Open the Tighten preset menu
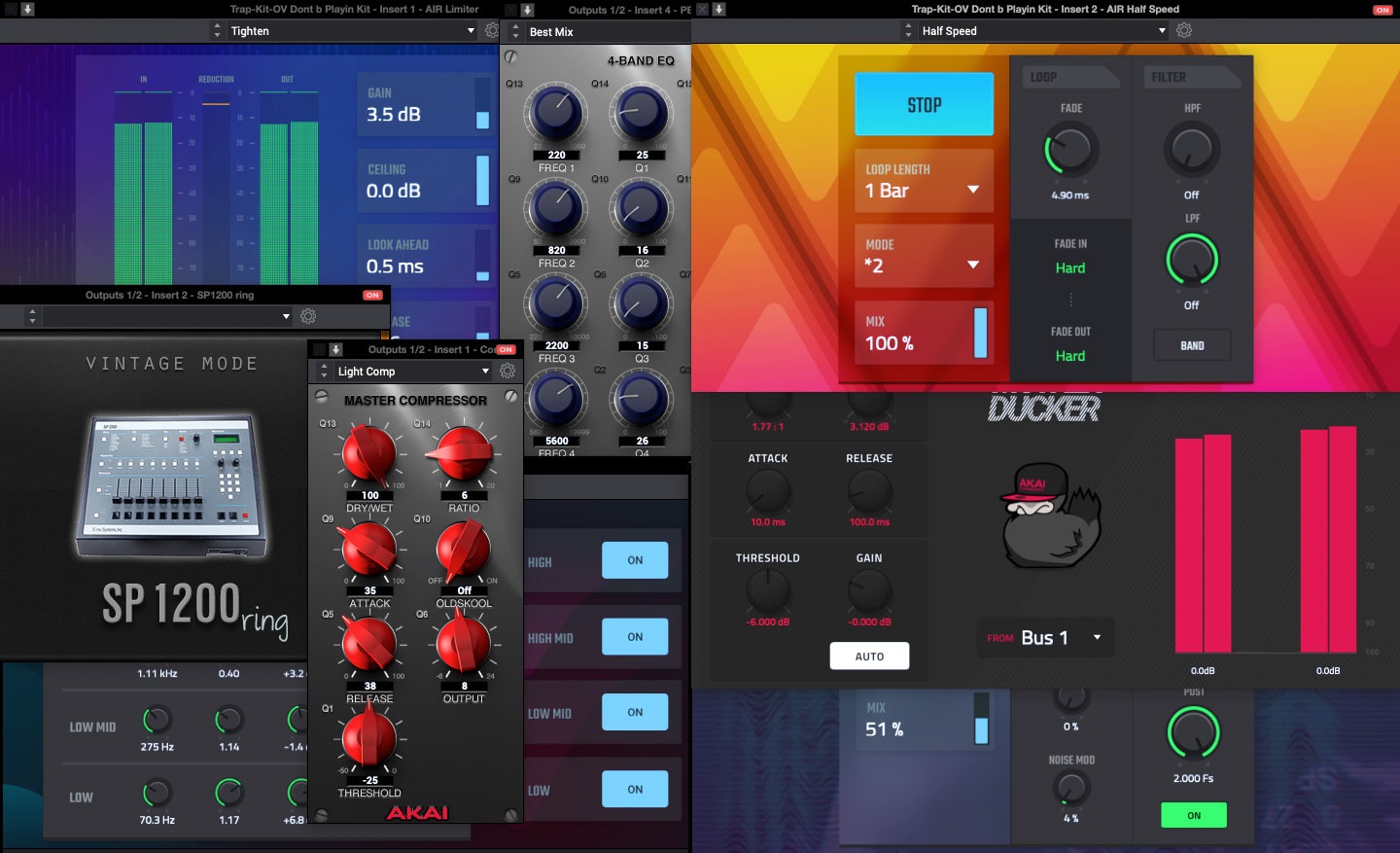The height and width of the screenshot is (853, 1400). pos(350,30)
